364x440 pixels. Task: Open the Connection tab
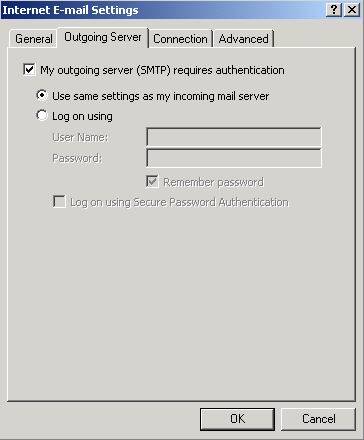coord(180,39)
